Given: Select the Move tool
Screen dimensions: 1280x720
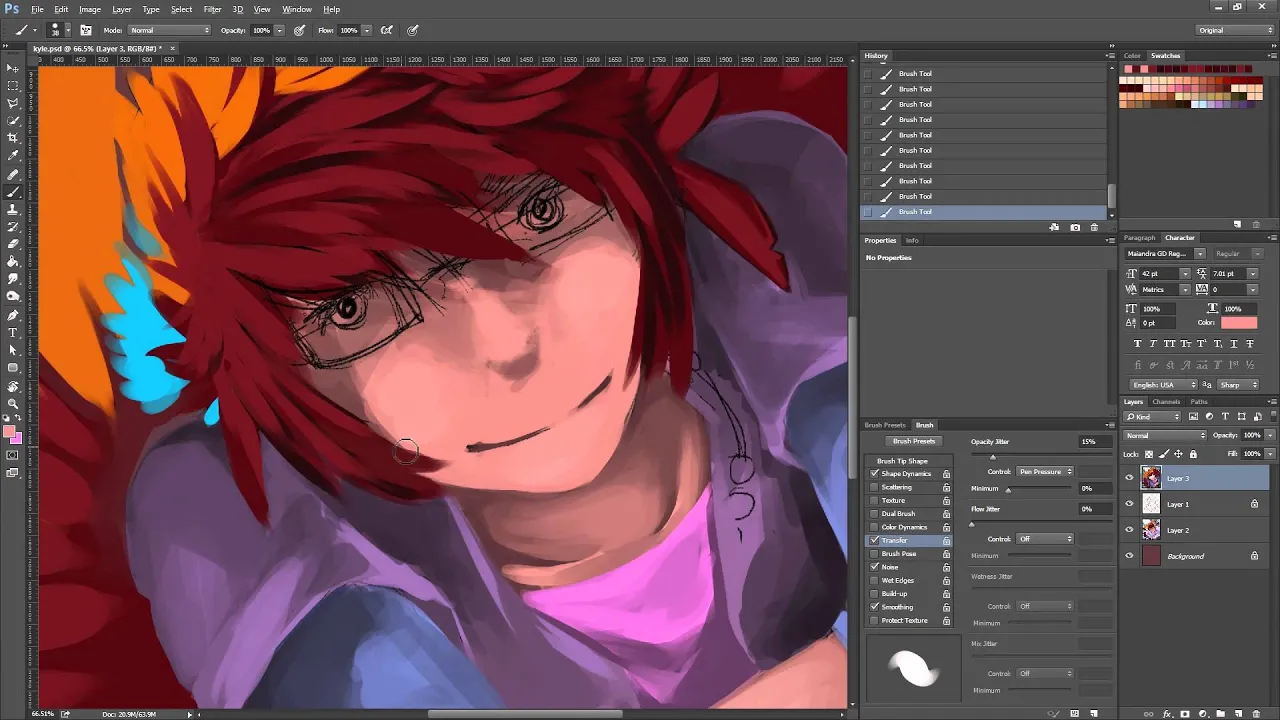Looking at the screenshot, I should pos(13,68).
